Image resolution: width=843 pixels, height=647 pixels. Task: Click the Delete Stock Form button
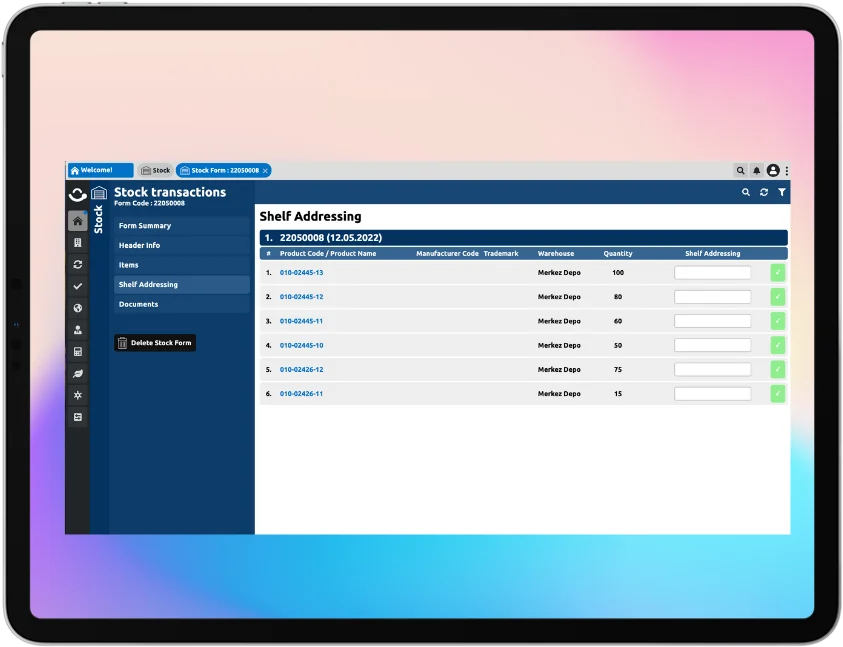(x=155, y=343)
